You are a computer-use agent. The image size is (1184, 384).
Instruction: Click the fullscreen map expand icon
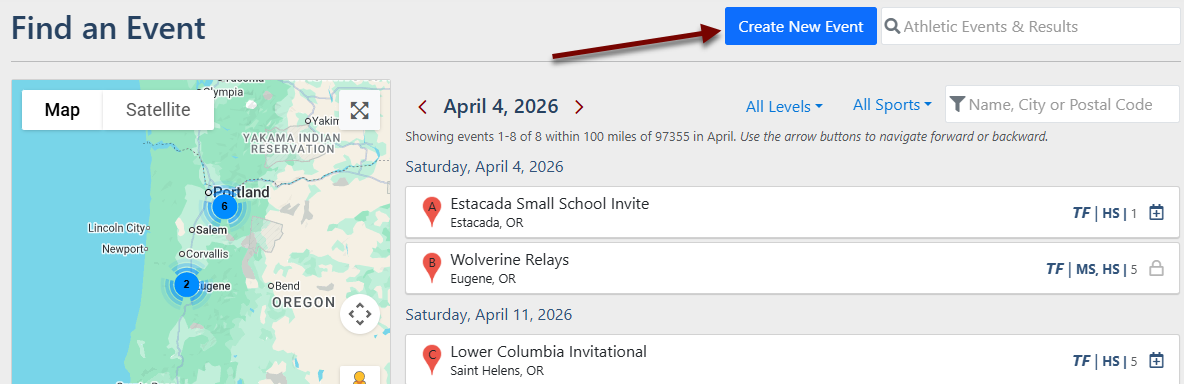359,110
